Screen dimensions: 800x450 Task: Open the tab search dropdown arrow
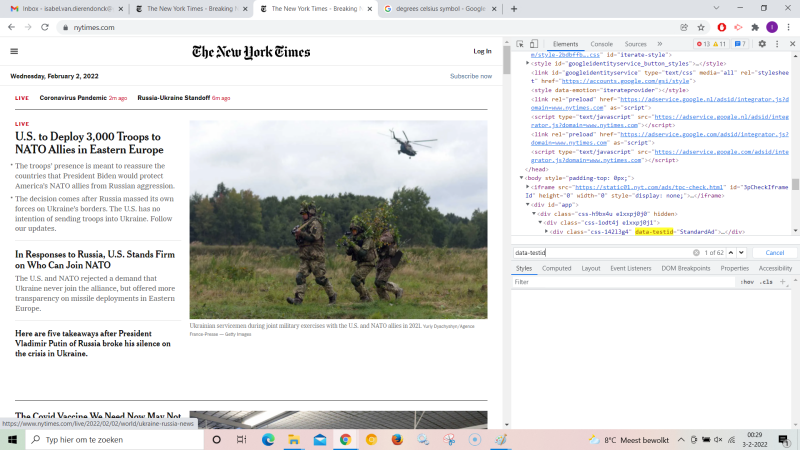pyautogui.click(x=716, y=8)
